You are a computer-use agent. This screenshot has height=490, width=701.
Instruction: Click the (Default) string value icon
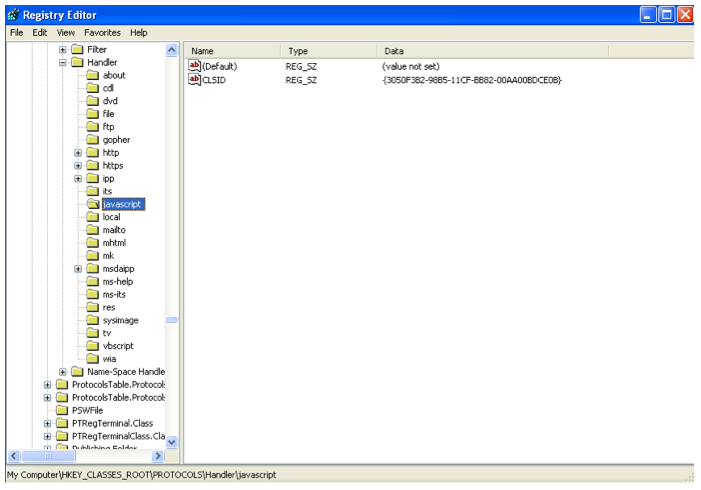(x=194, y=66)
